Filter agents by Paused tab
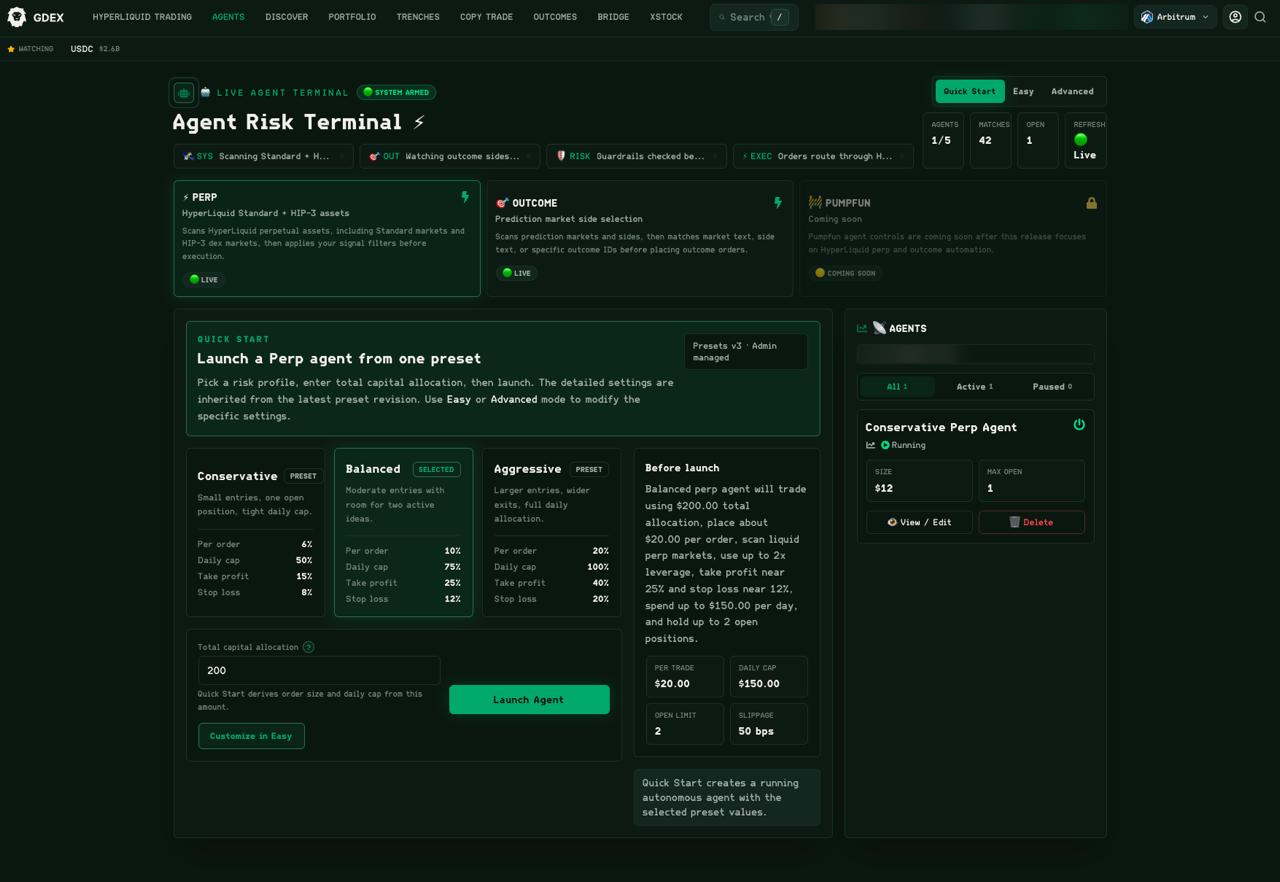1280x882 pixels. pyautogui.click(x=1052, y=386)
